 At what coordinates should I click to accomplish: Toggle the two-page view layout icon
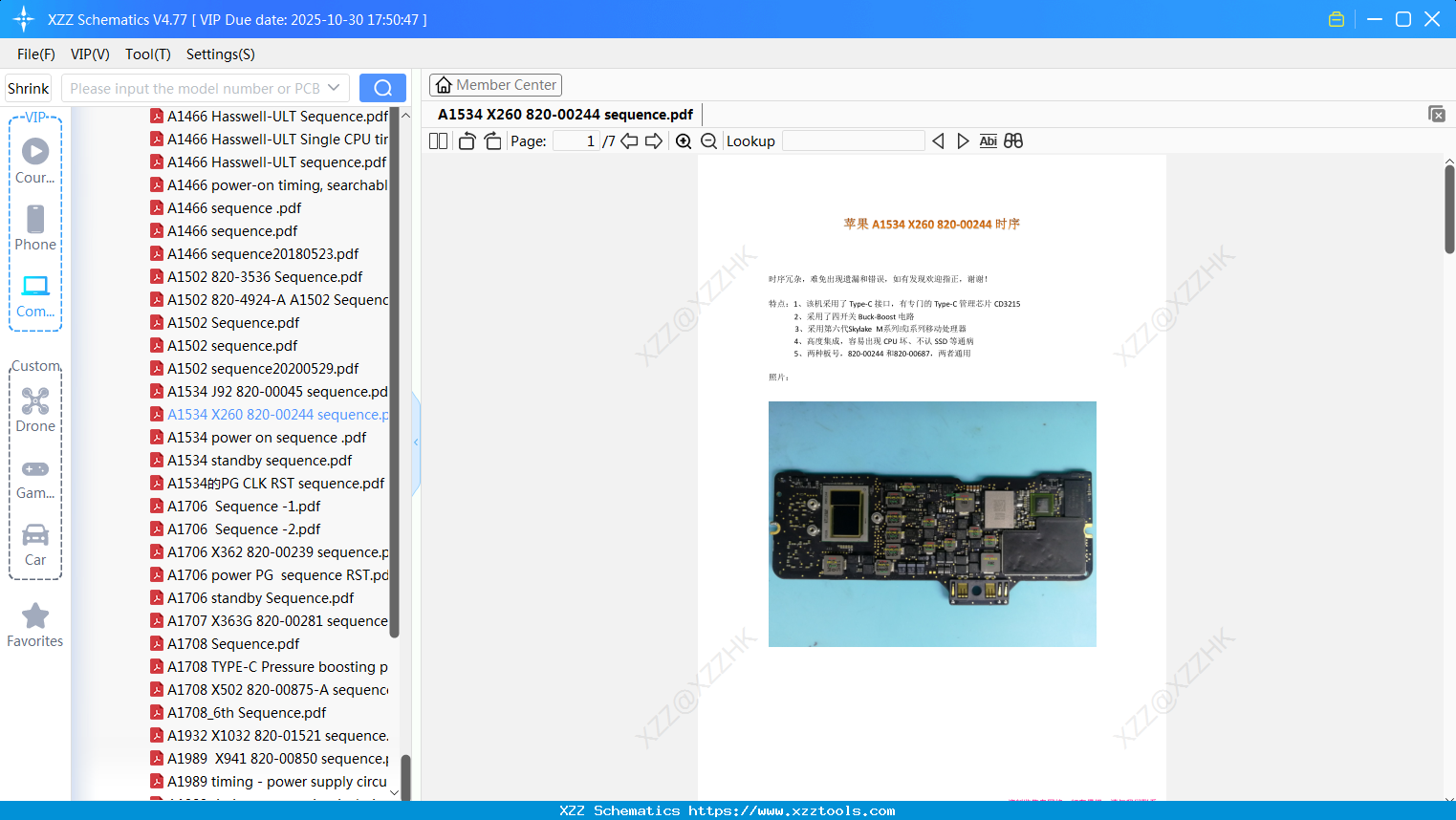(438, 141)
